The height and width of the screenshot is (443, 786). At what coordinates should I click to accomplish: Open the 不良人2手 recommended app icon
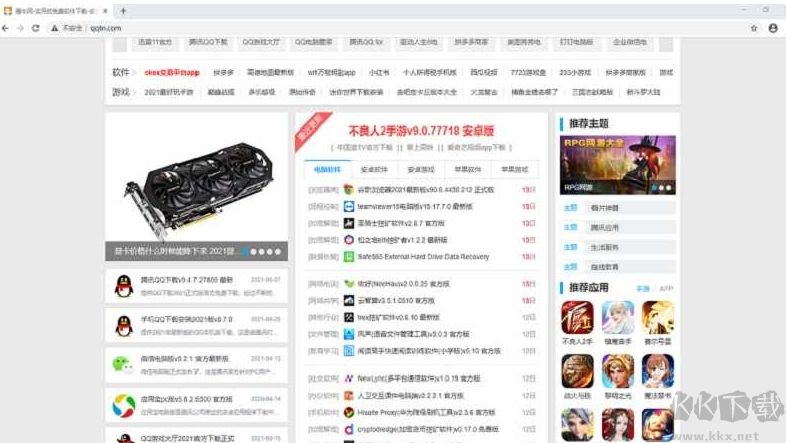click(x=577, y=318)
